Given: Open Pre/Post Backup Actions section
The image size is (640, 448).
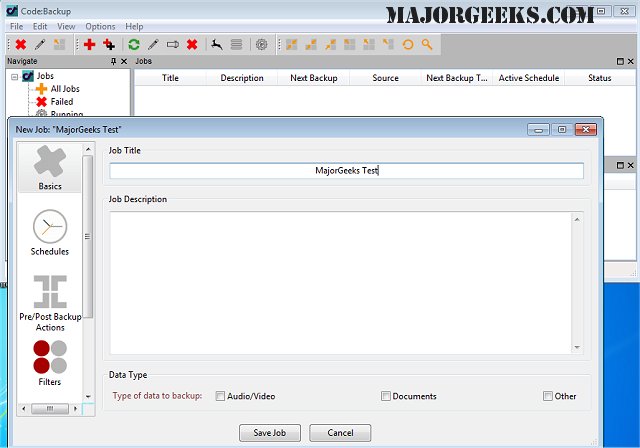Looking at the screenshot, I should click(x=50, y=303).
